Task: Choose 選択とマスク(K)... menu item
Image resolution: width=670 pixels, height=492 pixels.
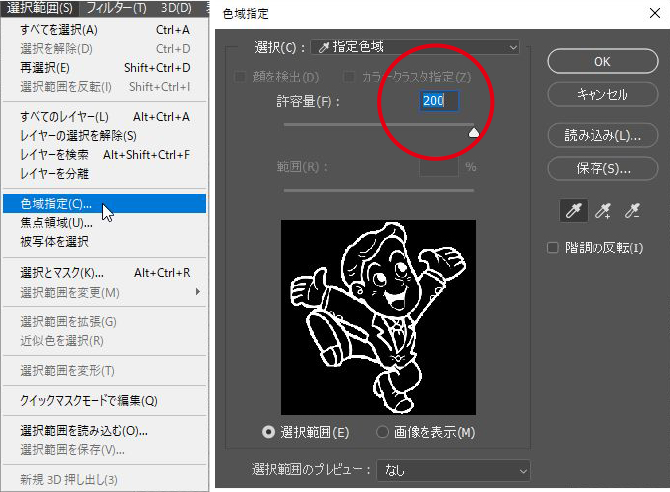Action: pos(105,273)
